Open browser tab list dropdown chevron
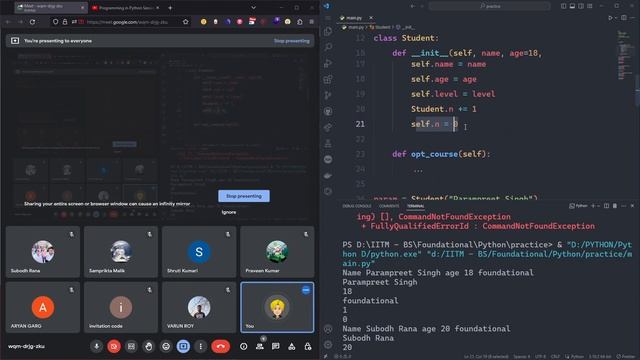Viewport: 640px width, 360px height. pyautogui.click(x=253, y=8)
